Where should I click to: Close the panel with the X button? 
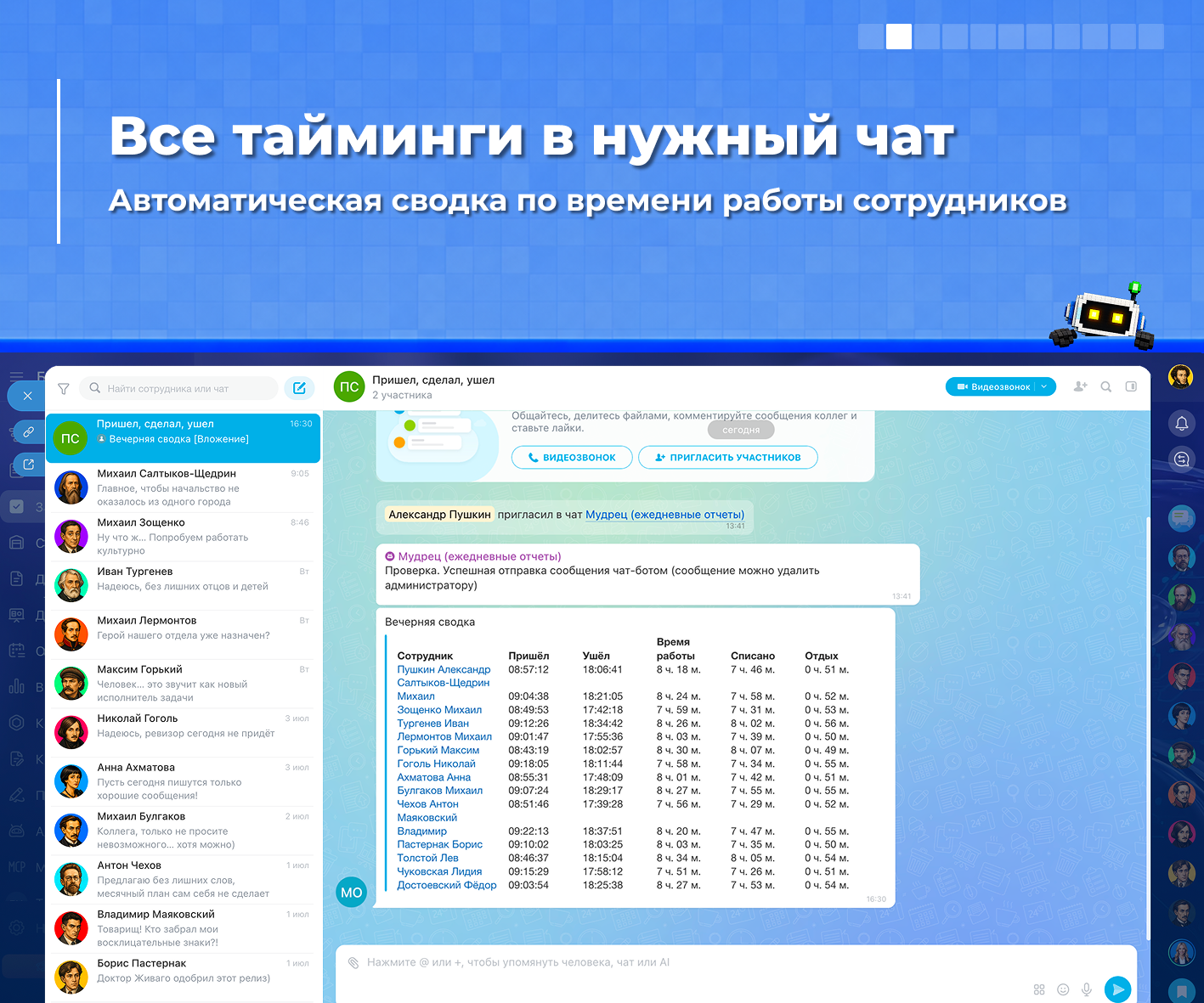coord(27,396)
